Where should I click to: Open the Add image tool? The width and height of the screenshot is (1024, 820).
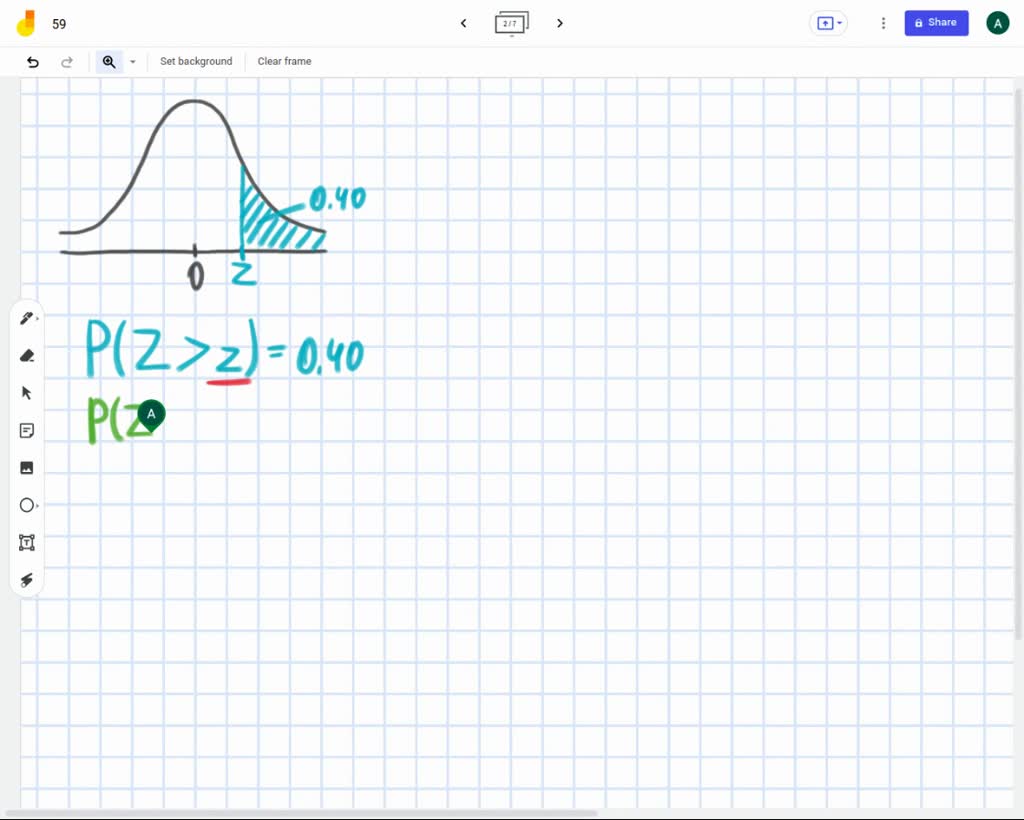pyautogui.click(x=27, y=467)
